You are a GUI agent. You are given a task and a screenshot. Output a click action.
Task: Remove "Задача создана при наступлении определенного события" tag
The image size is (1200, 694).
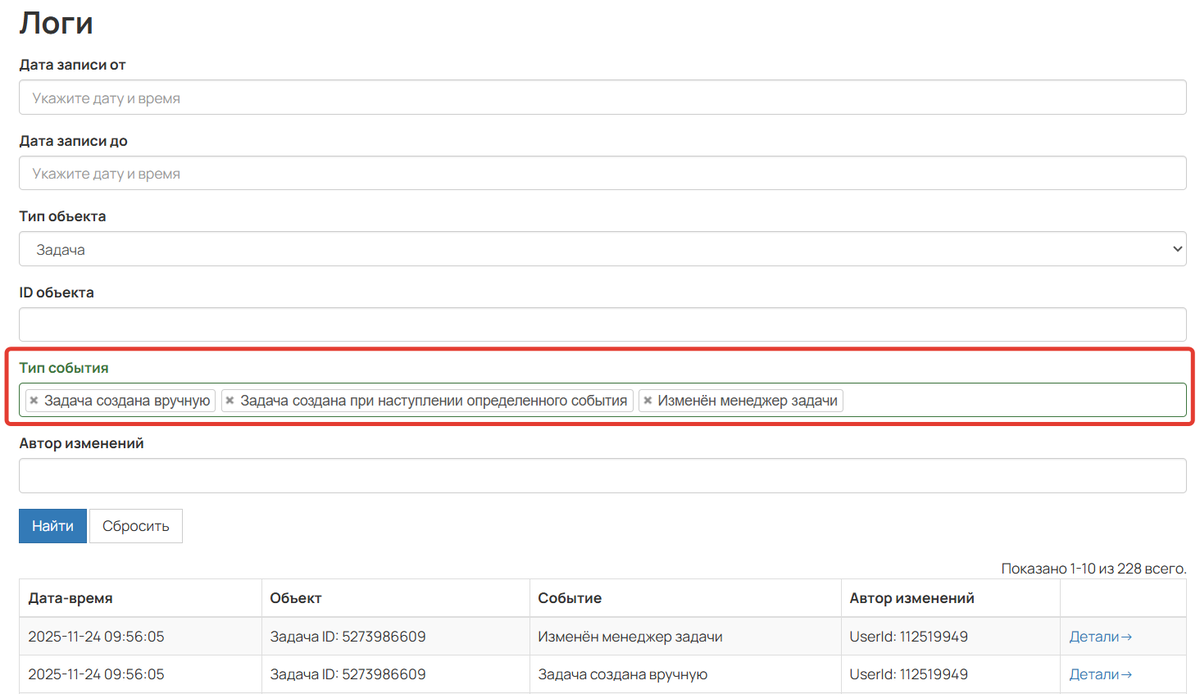click(230, 401)
